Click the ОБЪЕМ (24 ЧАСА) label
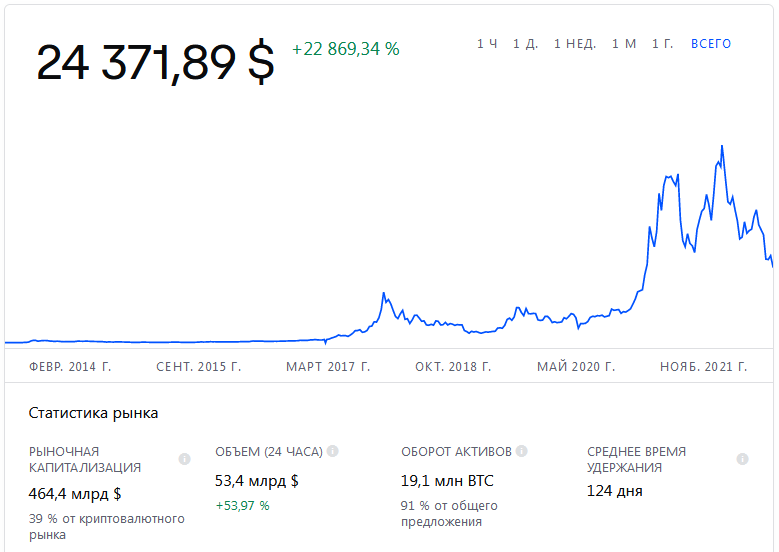 [x=269, y=452]
